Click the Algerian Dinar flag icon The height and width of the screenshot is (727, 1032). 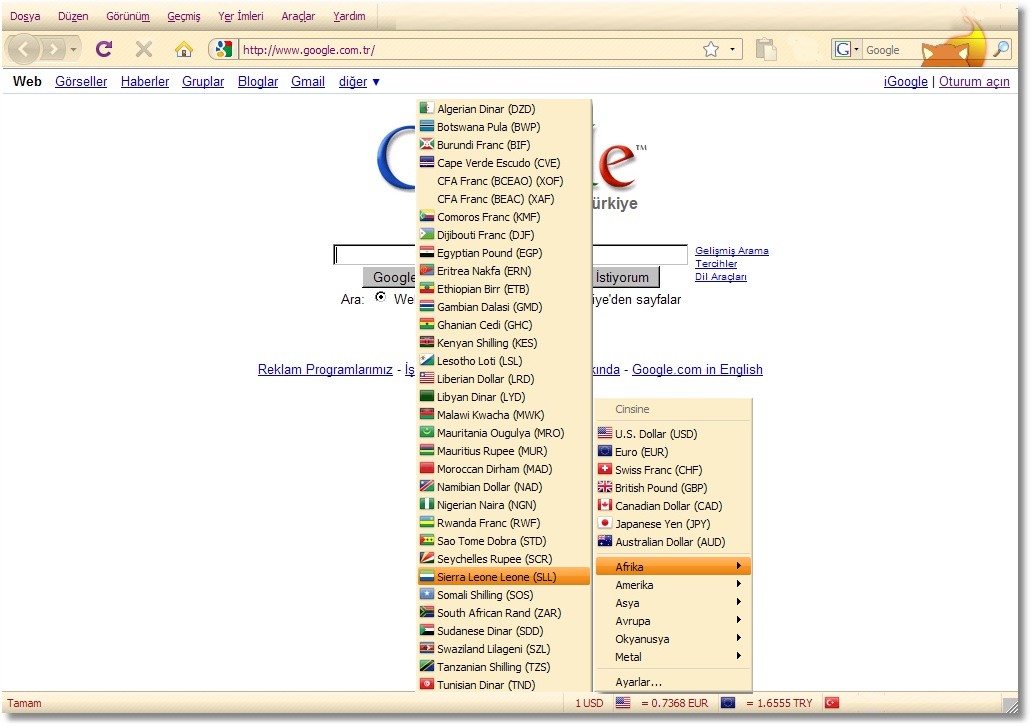(x=426, y=109)
